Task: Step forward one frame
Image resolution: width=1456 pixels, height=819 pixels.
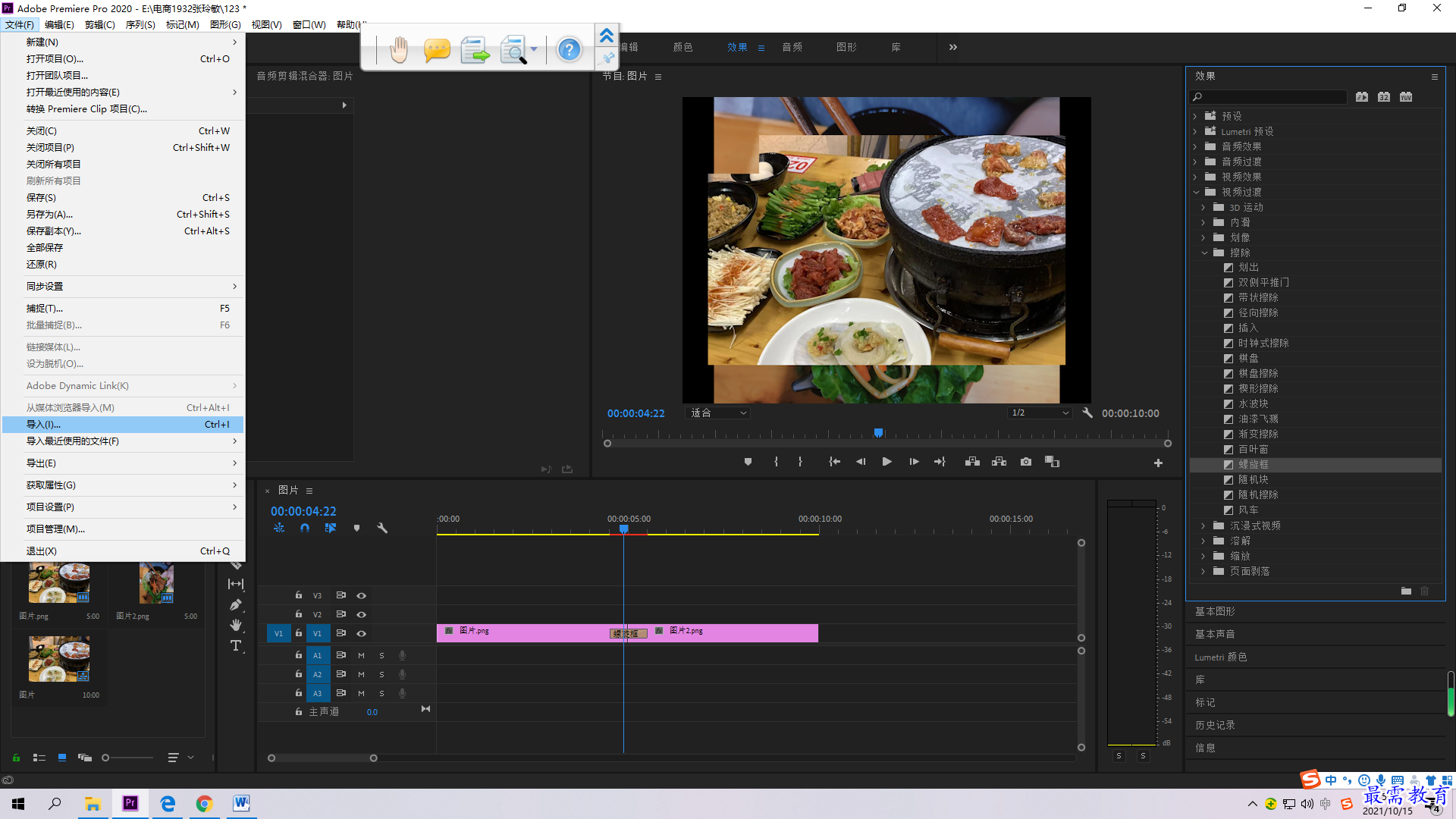Action: click(x=914, y=462)
